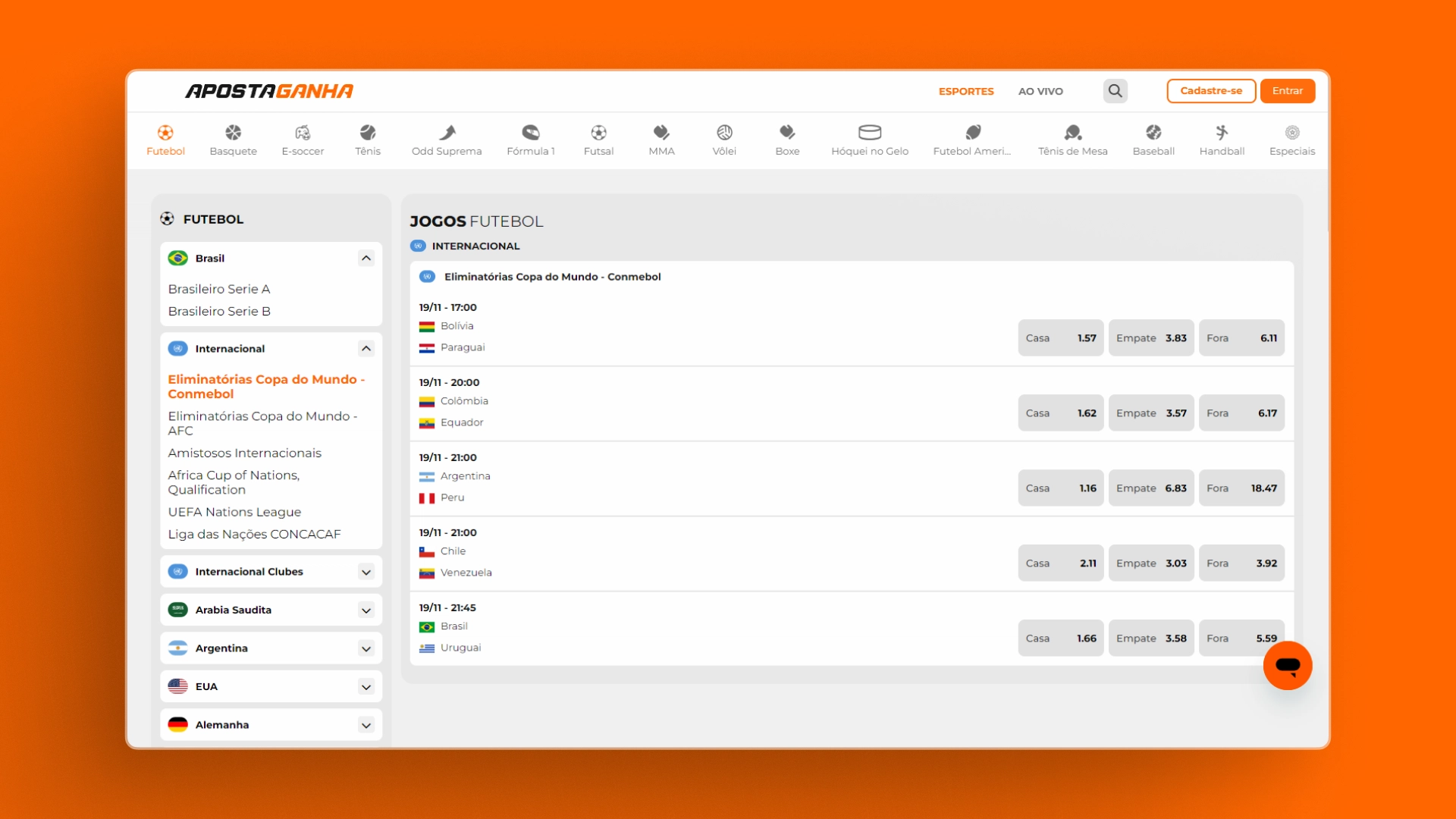
Task: Bet Fora 6.17 on Colômbia vs Equador
Action: [1241, 413]
